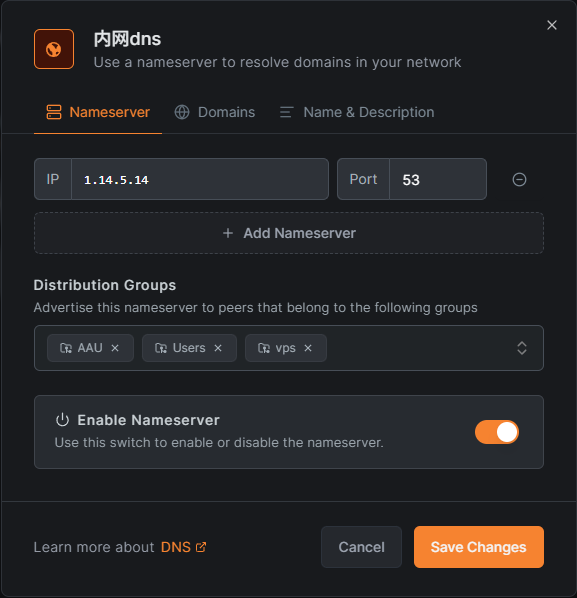Screen dimensions: 577x598
Task: Click the plus icon in Add Nameserver
Action: pyautogui.click(x=228, y=233)
